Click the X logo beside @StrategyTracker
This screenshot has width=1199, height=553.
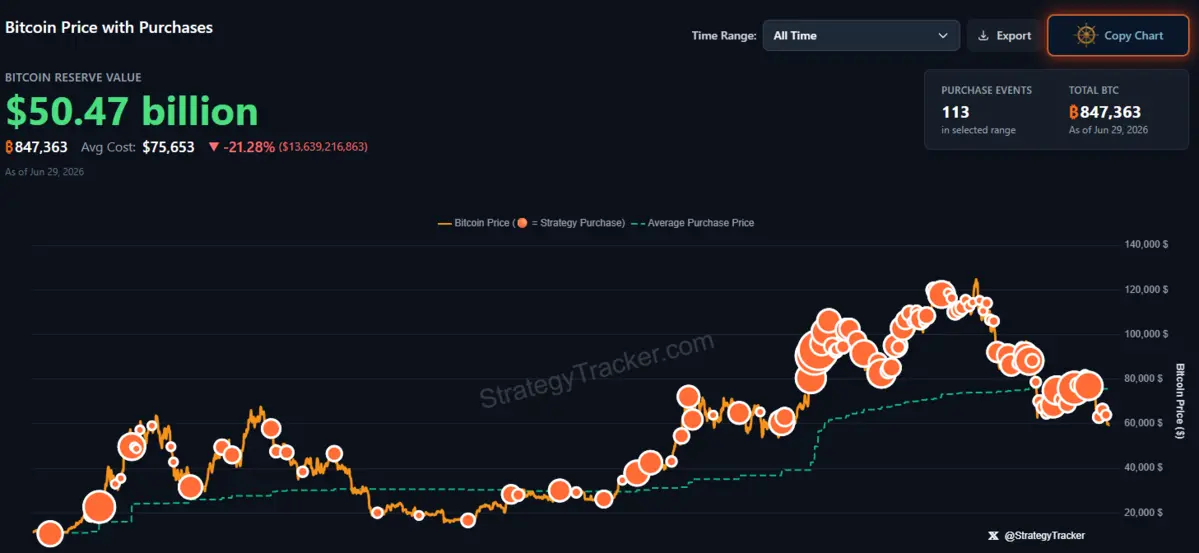coord(993,535)
